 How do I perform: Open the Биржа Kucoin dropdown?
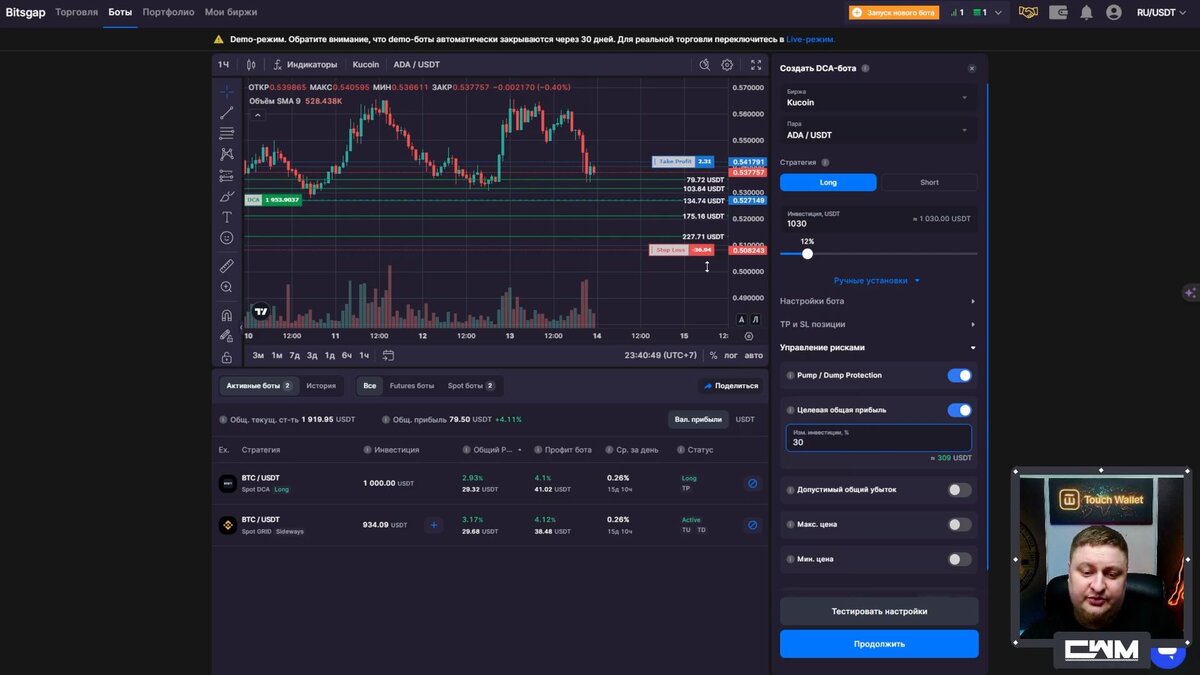click(879, 97)
